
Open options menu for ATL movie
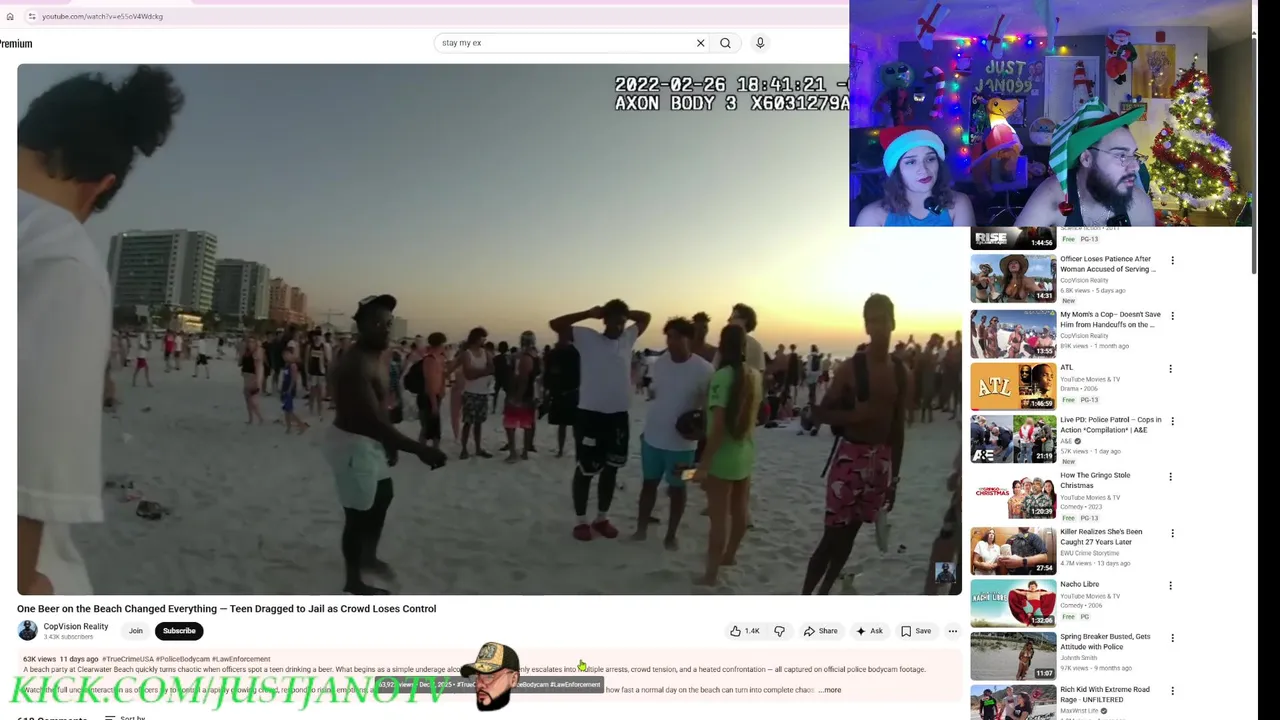tap(1170, 369)
